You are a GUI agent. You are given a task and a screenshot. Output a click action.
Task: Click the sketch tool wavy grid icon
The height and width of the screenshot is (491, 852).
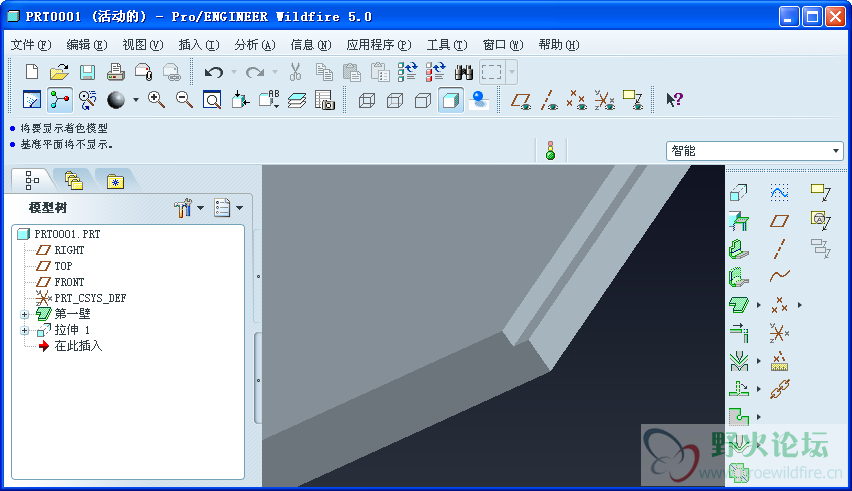(x=779, y=192)
